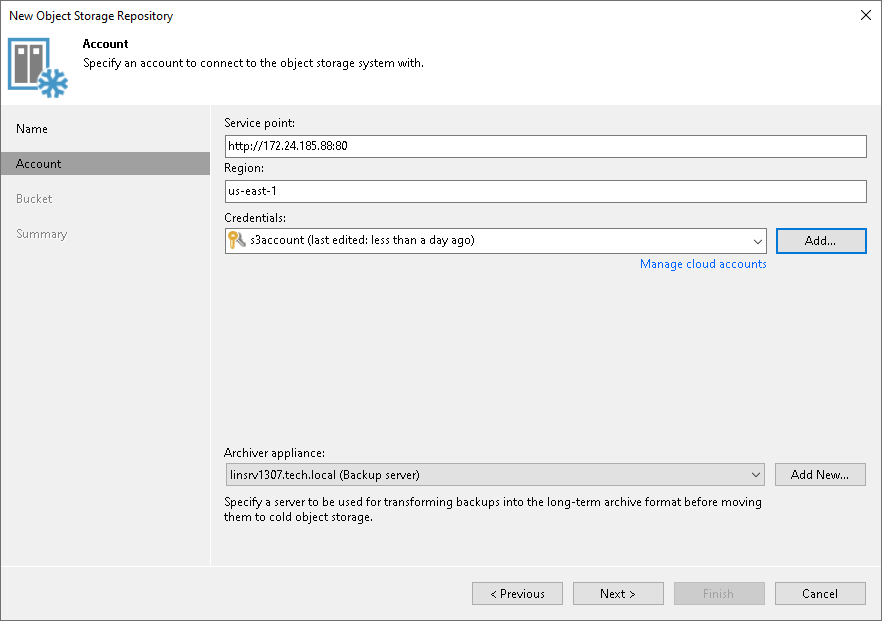Click the bold 'Account' page heading
882x621 pixels.
pyautogui.click(x=105, y=44)
